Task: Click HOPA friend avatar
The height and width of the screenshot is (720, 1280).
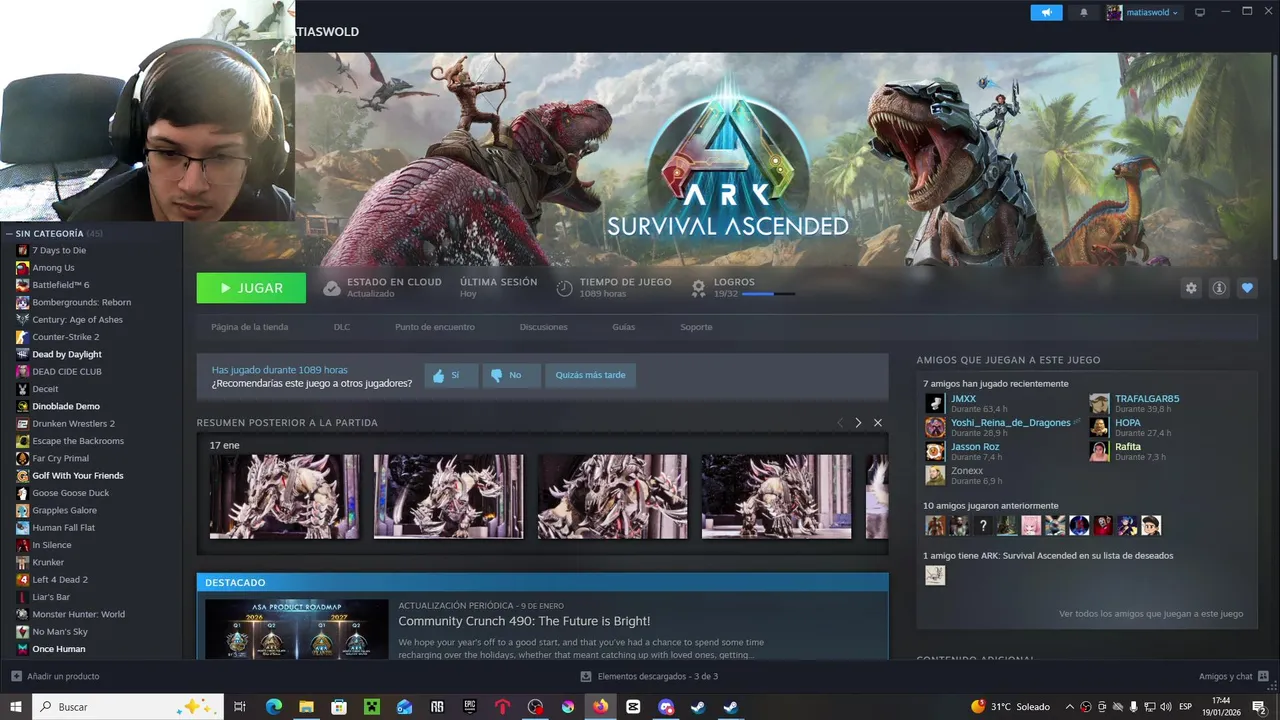Action: [x=1100, y=427]
